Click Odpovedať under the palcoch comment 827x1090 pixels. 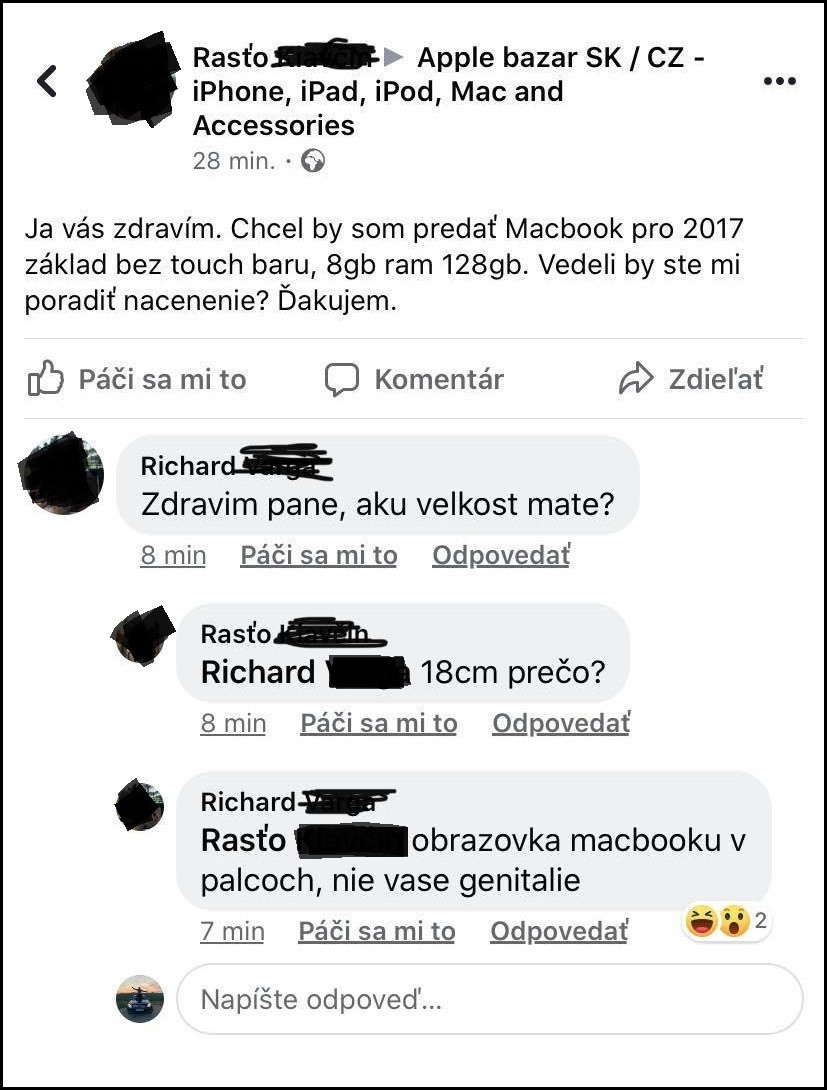pyautogui.click(x=559, y=932)
